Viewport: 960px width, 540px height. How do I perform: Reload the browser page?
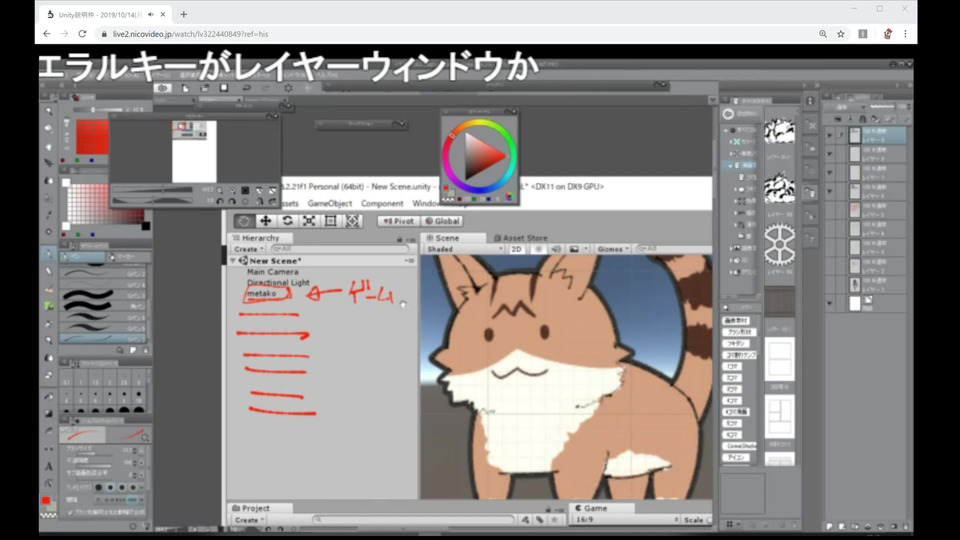point(82,34)
